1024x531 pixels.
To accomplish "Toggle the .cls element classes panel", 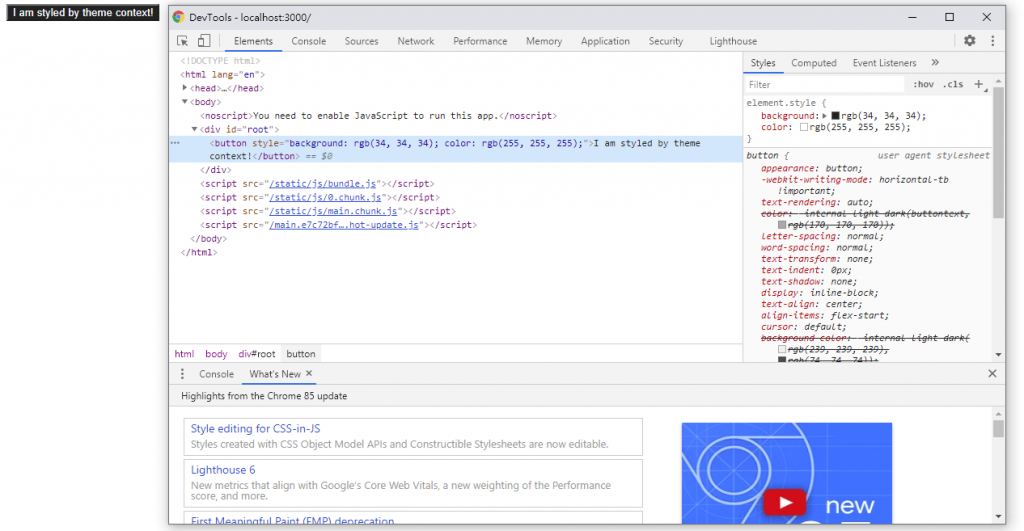I will coord(954,84).
